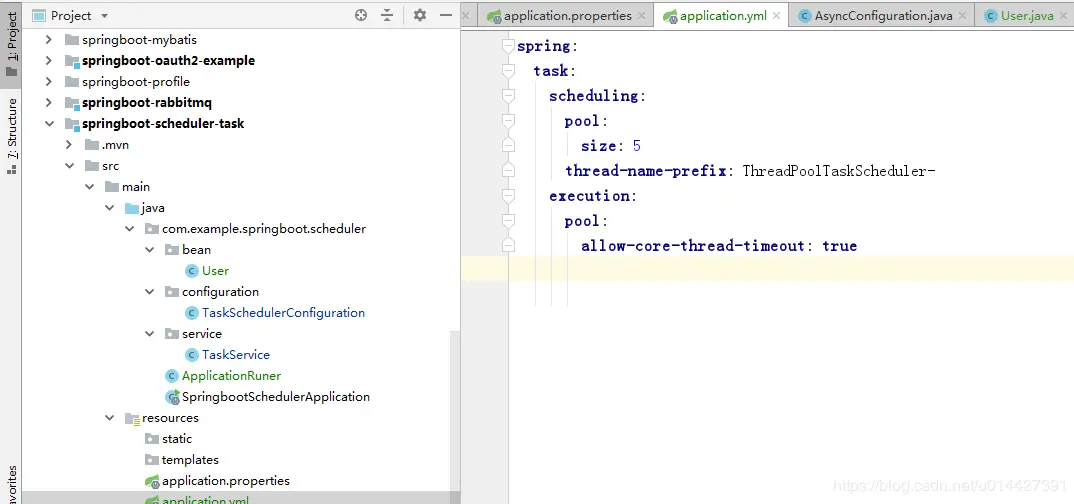
Task: Close the AsyncConfiguration.java tab
Action: click(x=962, y=16)
